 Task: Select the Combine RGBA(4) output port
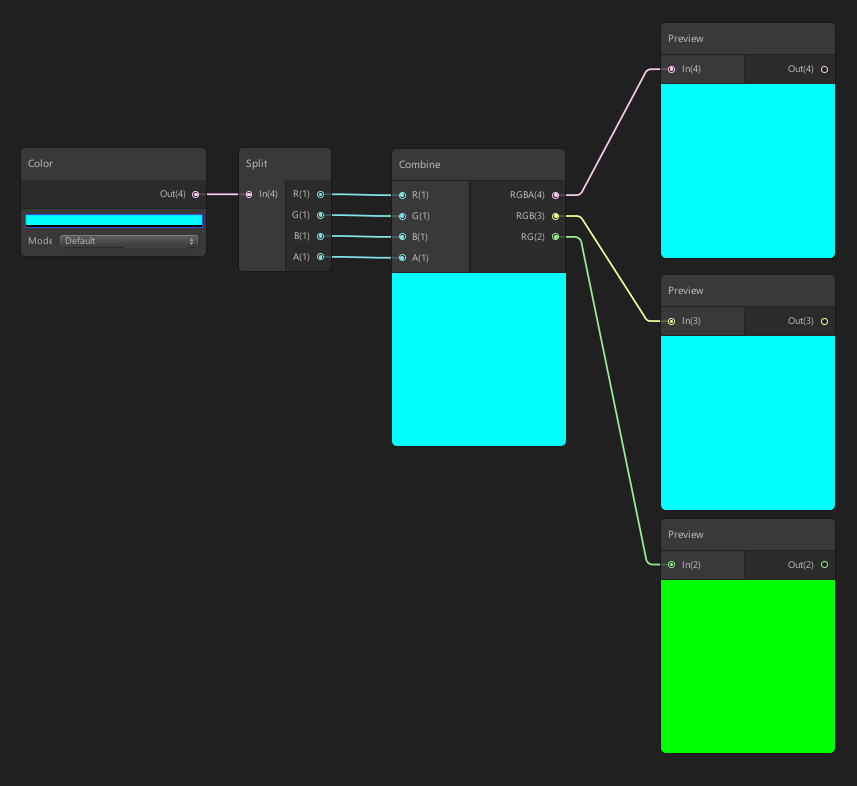(x=555, y=195)
